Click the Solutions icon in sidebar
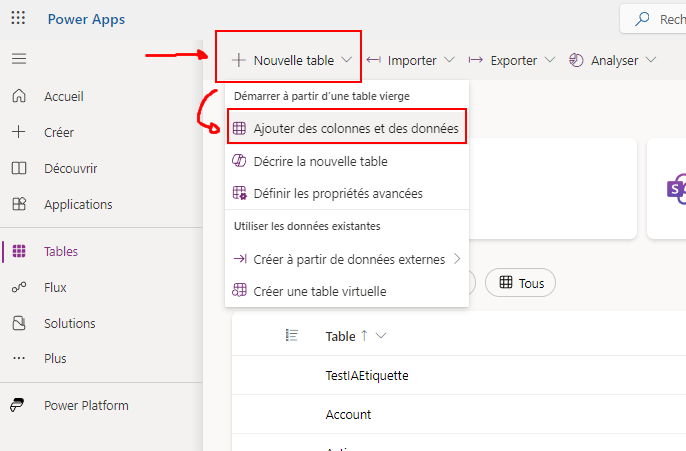 pyautogui.click(x=19, y=323)
